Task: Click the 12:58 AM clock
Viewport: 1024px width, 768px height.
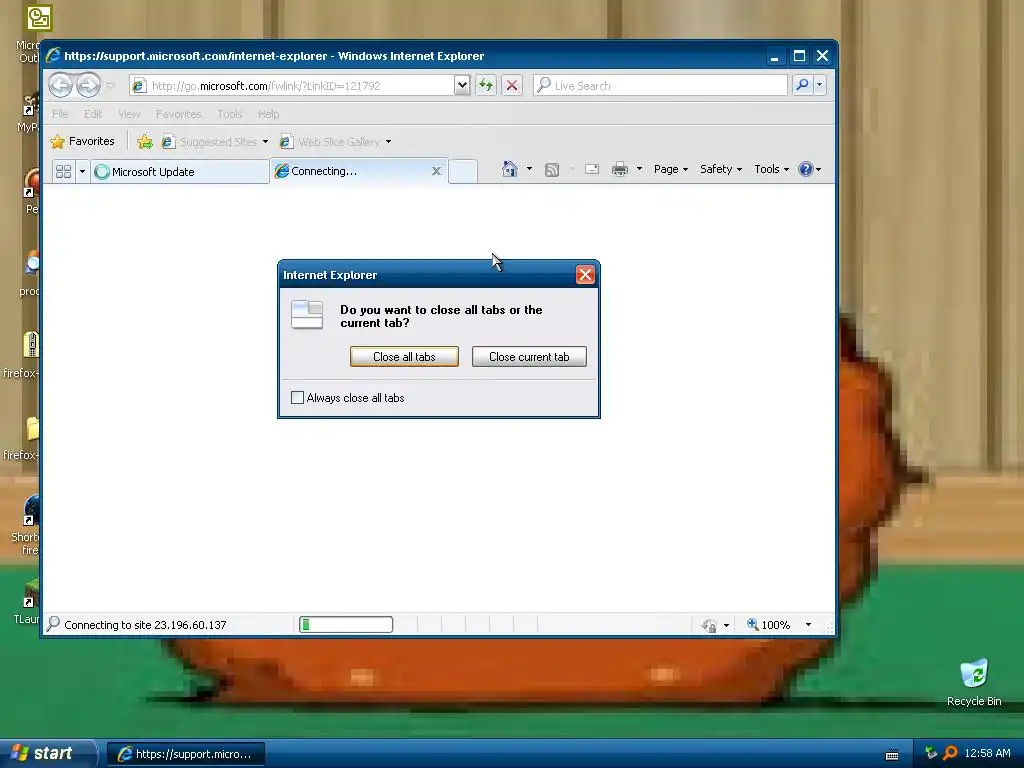Action: point(987,753)
